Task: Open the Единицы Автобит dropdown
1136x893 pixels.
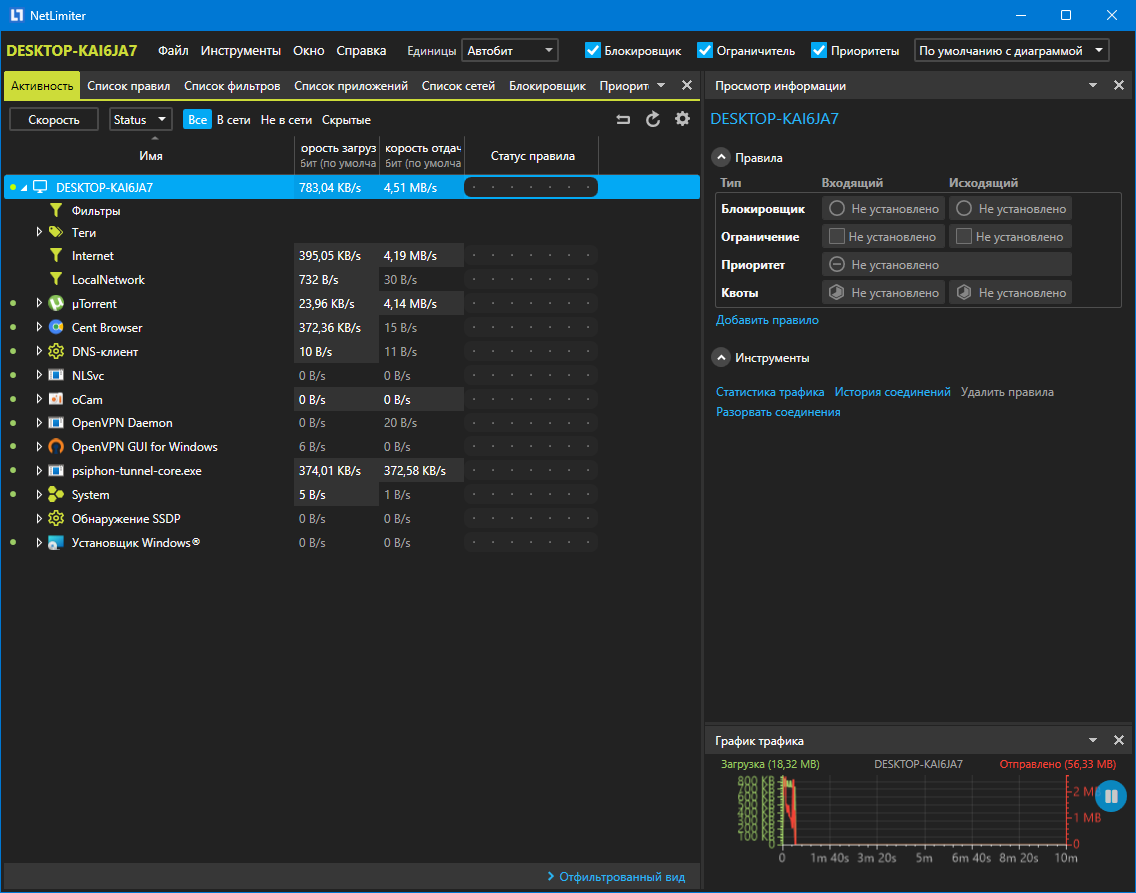Action: (509, 50)
